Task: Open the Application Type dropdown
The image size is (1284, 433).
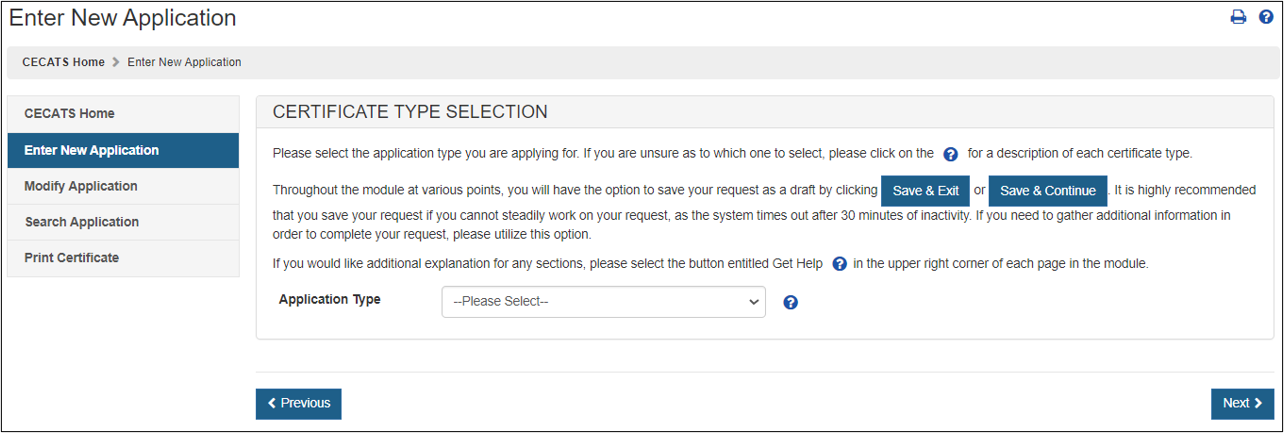Action: click(603, 302)
